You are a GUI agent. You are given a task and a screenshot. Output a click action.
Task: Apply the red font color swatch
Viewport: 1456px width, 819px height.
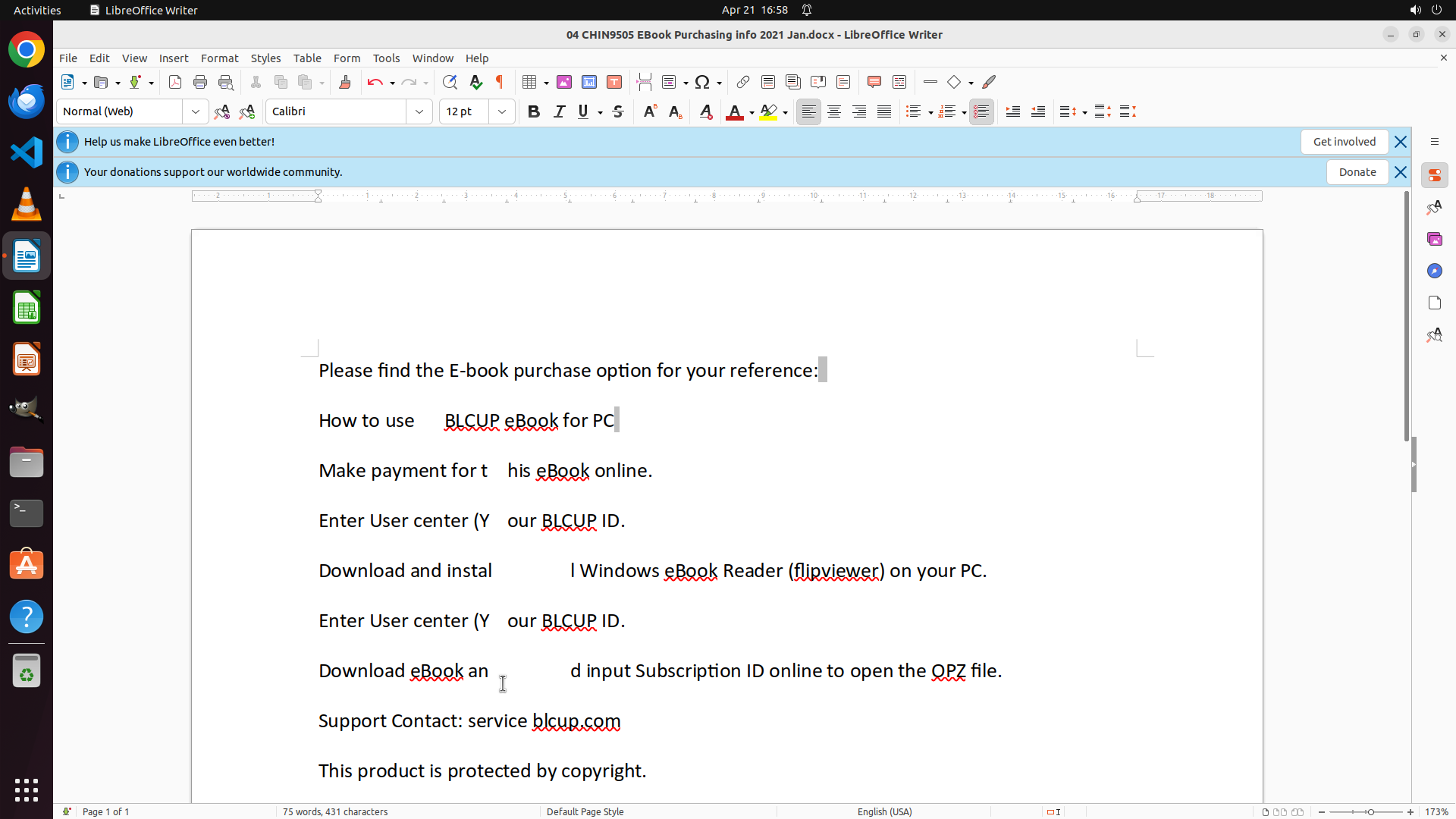[734, 111]
